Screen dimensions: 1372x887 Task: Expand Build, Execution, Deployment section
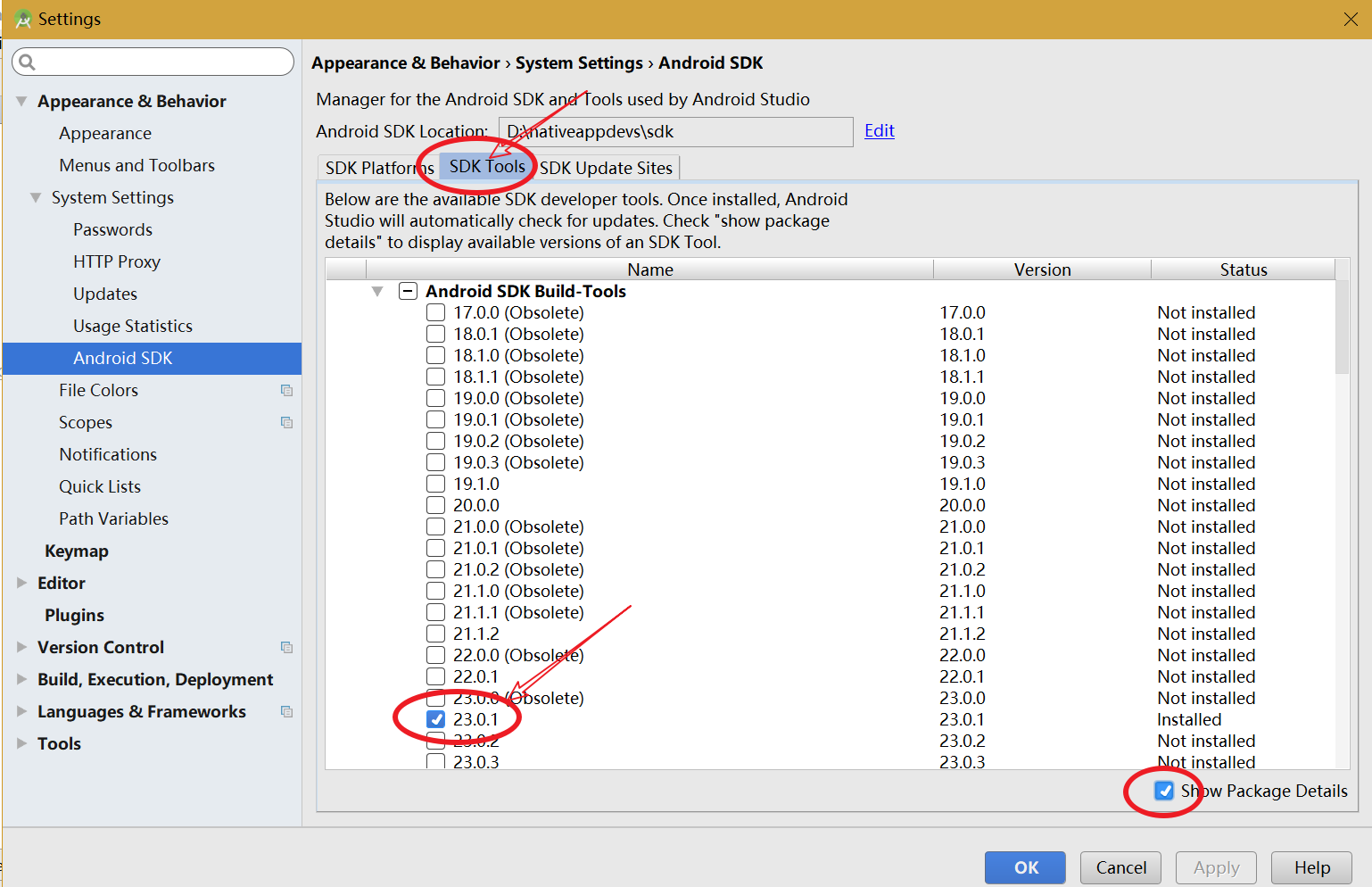coord(21,679)
